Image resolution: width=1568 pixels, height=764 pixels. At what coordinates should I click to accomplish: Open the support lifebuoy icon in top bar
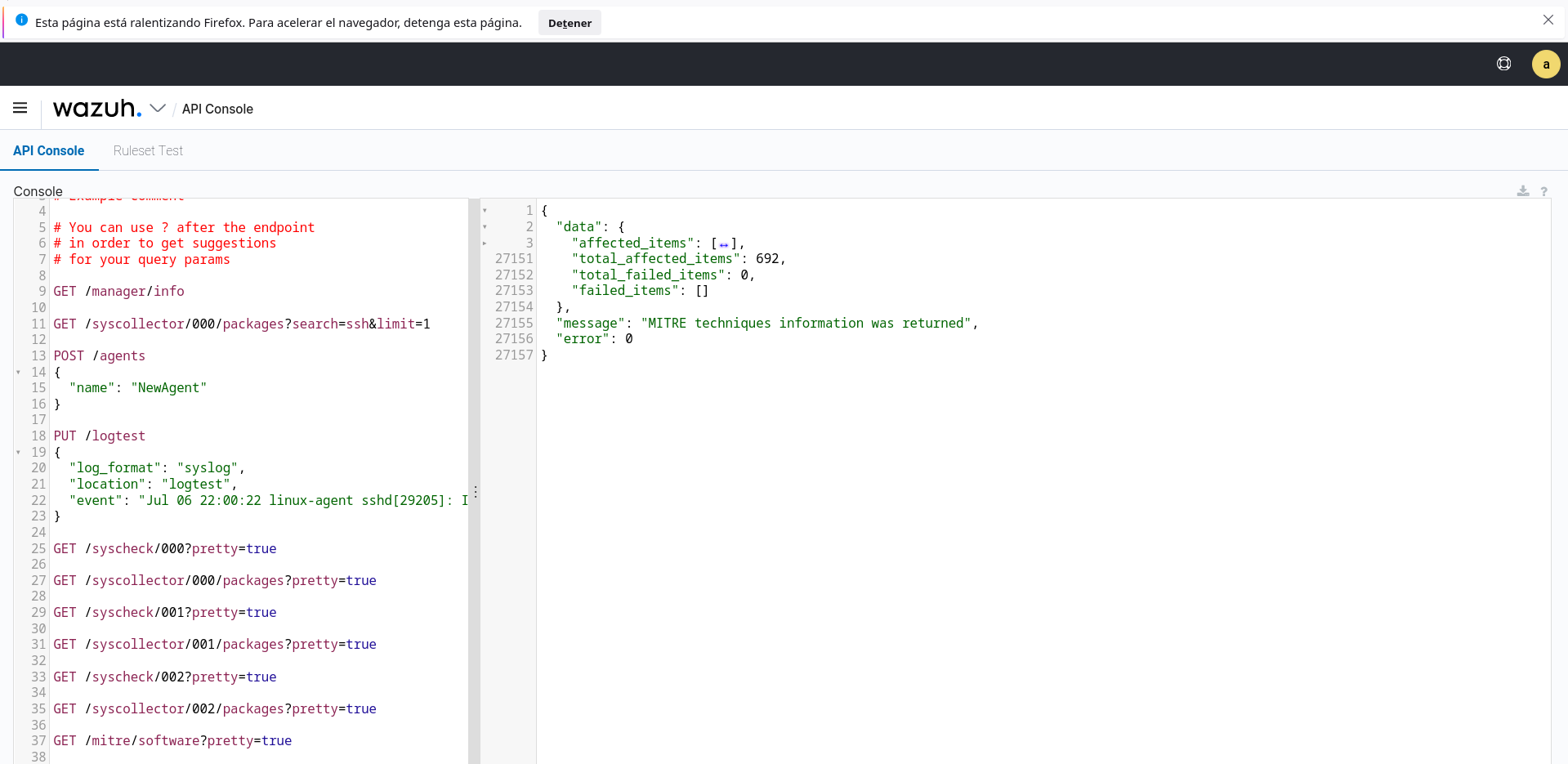tap(1503, 64)
